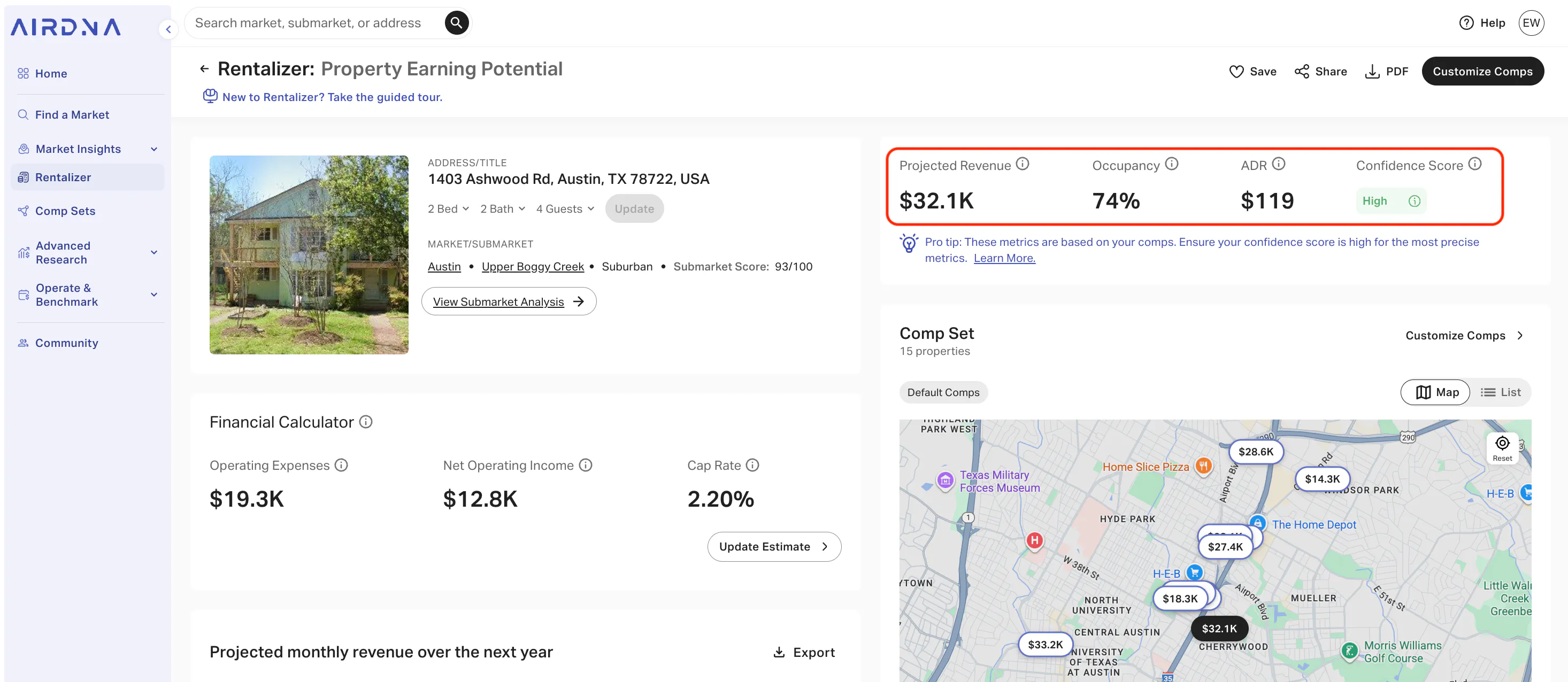Click the Default Comps chip
The height and width of the screenshot is (682, 1568).
[943, 393]
